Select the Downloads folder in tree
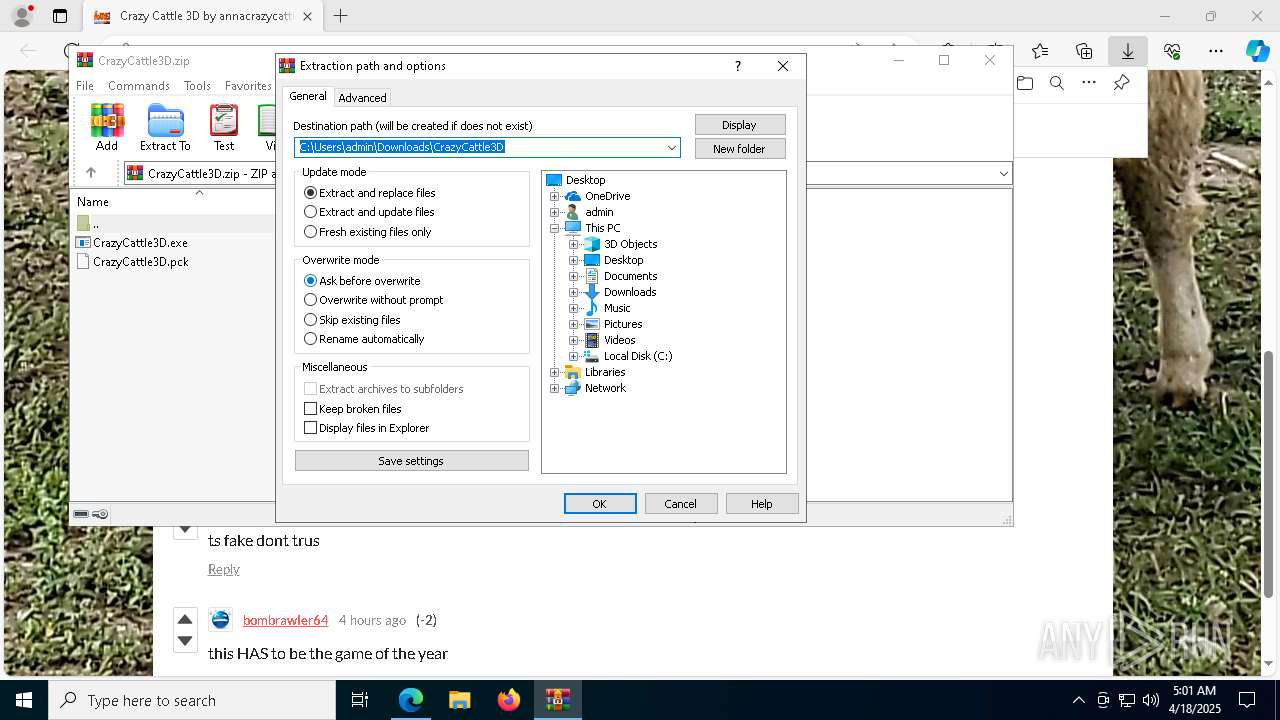The width and height of the screenshot is (1280, 720). click(630, 292)
